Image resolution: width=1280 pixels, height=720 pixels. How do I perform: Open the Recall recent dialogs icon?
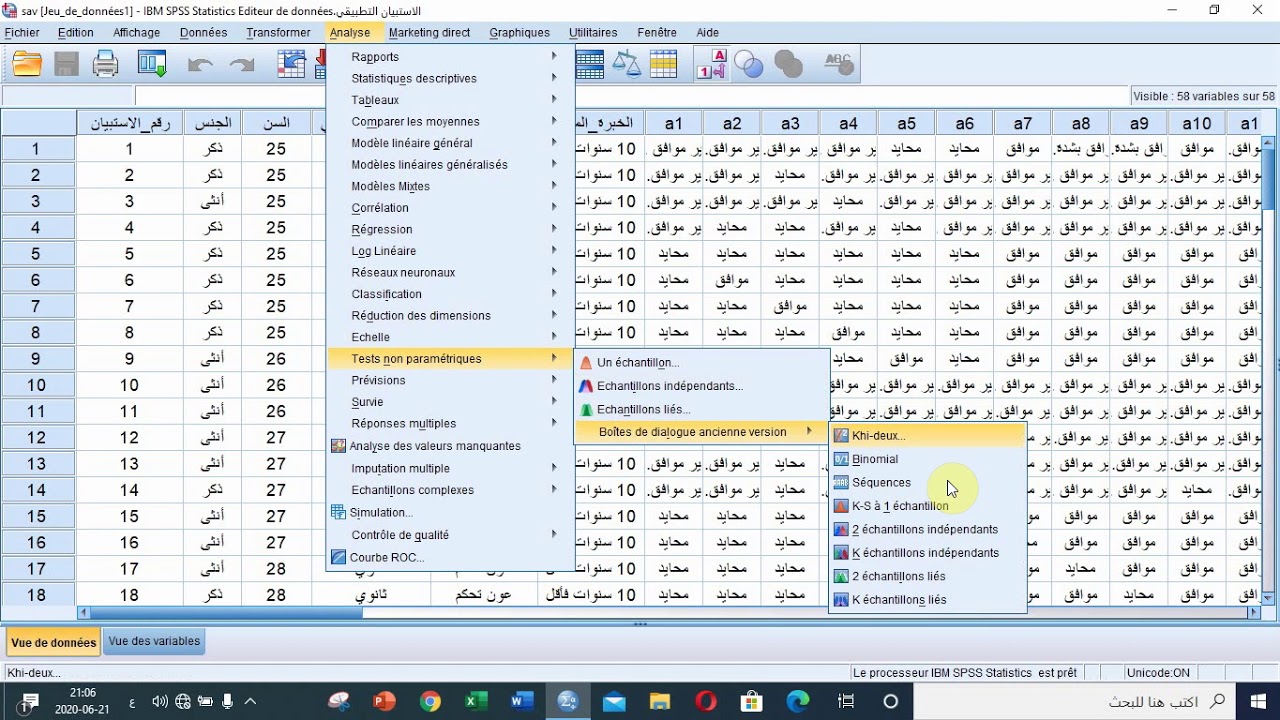click(152, 65)
